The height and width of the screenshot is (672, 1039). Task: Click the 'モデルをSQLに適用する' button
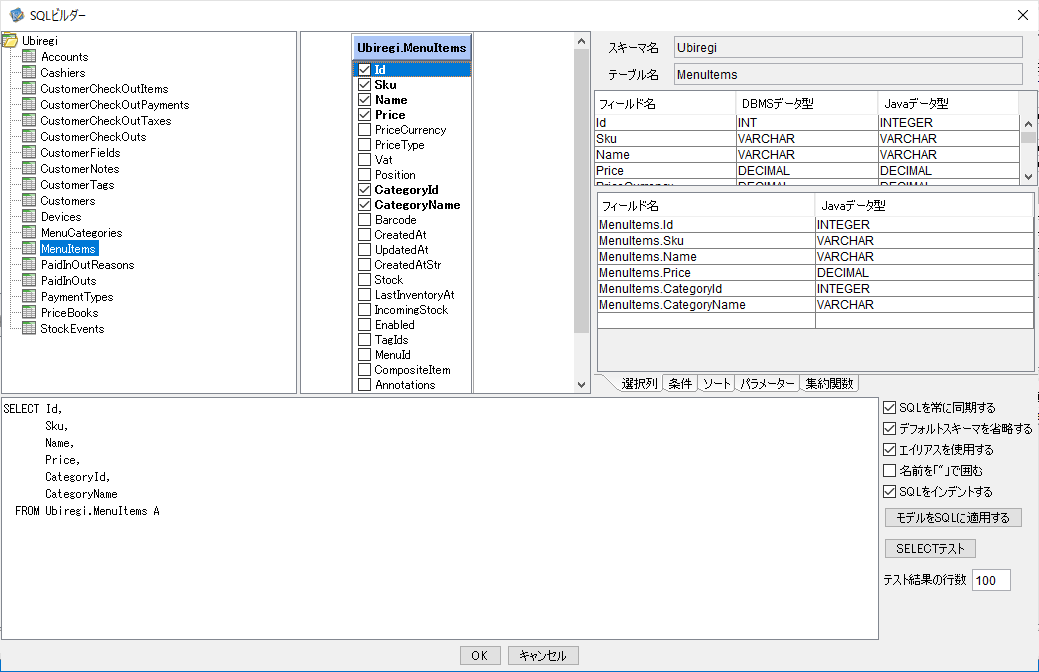point(953,518)
